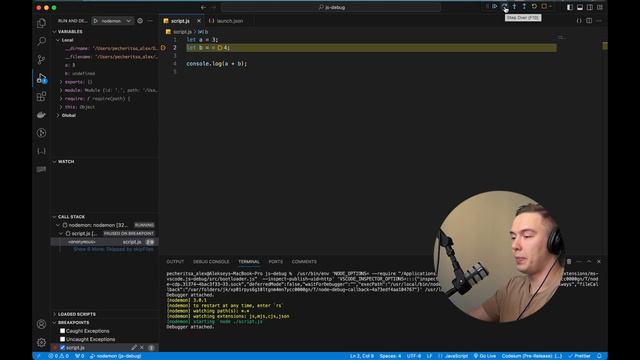Click Step Over in debug toolbar
The image size is (640, 360).
click(504, 7)
